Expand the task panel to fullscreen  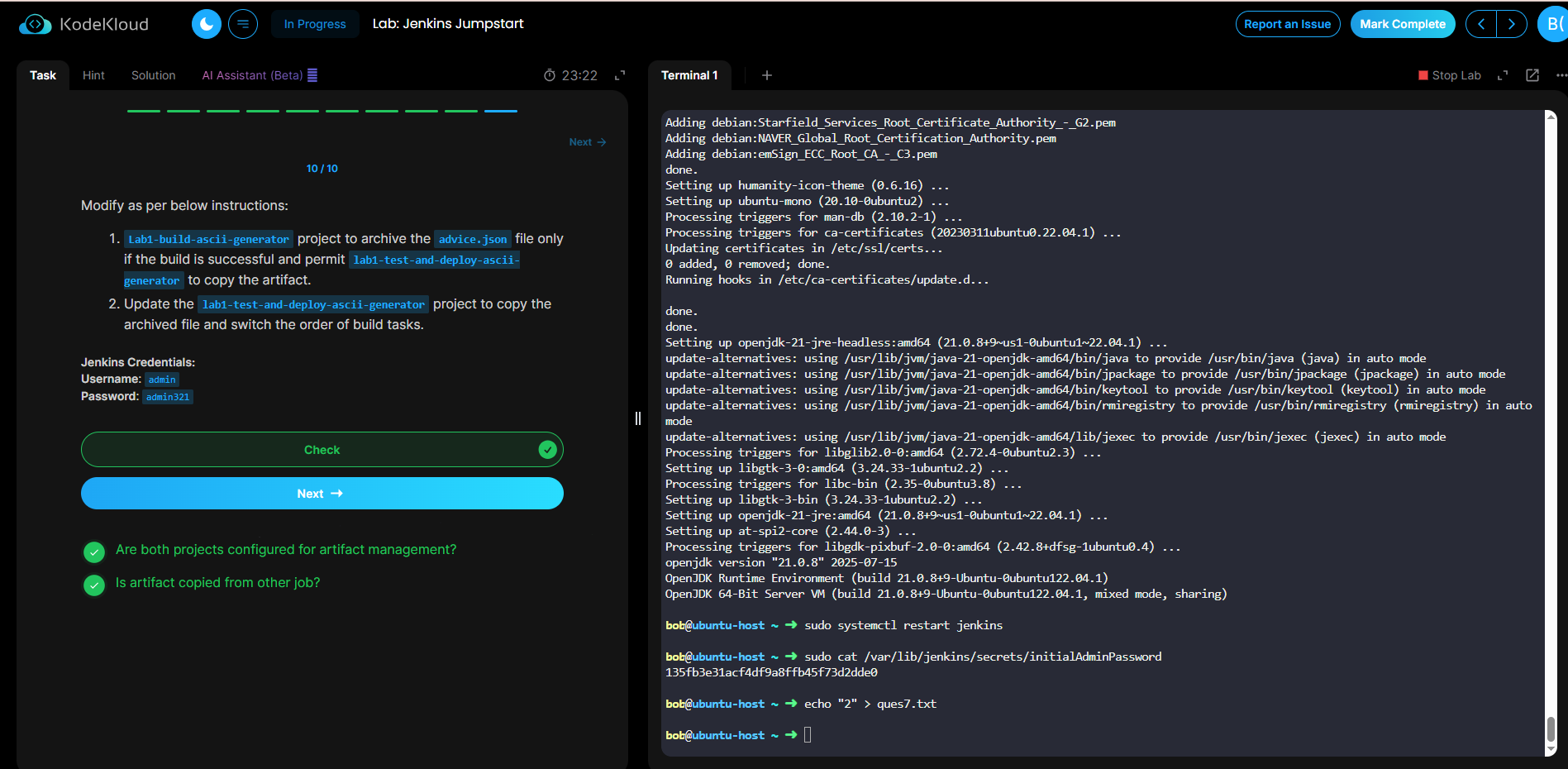click(x=620, y=75)
